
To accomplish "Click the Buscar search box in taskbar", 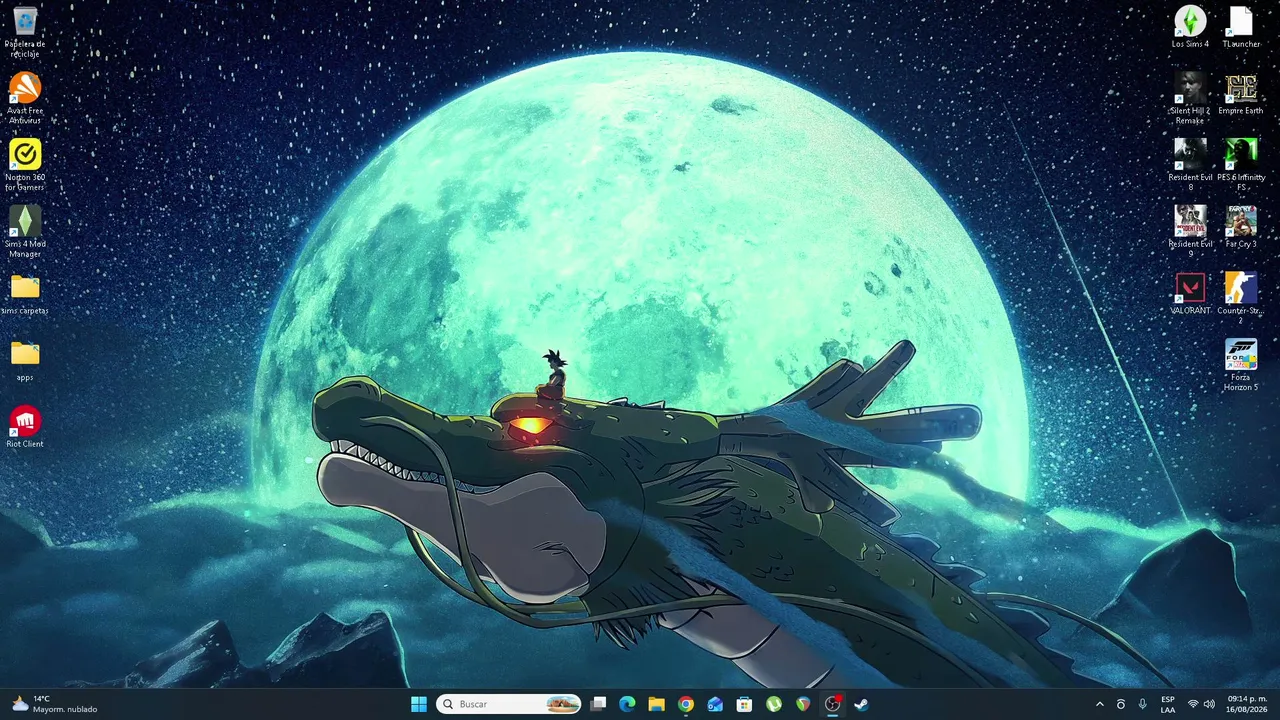I will (x=510, y=704).
